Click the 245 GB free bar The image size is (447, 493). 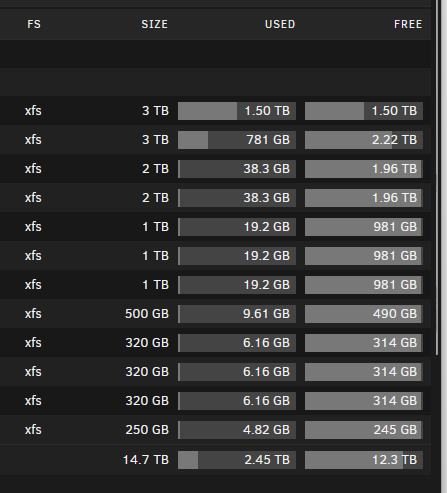point(364,430)
